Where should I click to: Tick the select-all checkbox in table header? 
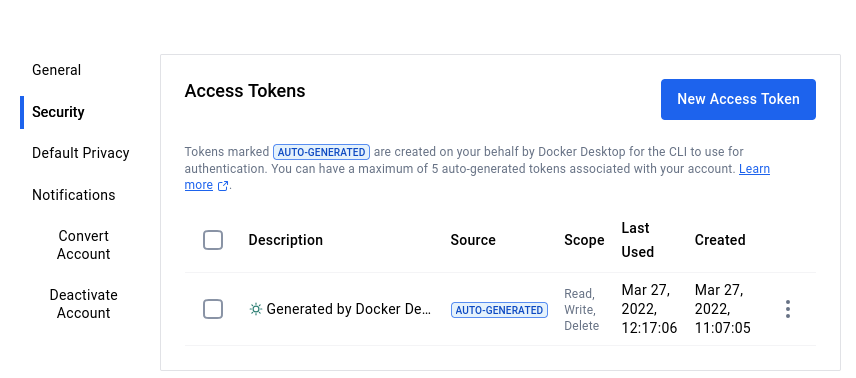[213, 240]
